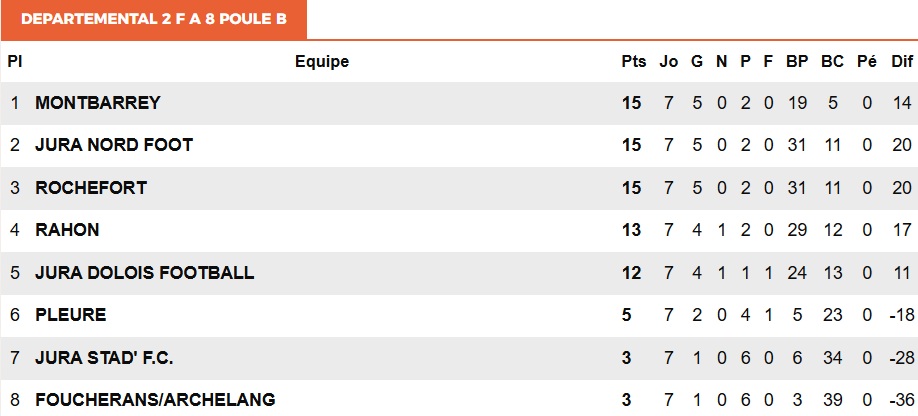918x416 pixels.
Task: Click the Pts column header
Action: pyautogui.click(x=633, y=61)
